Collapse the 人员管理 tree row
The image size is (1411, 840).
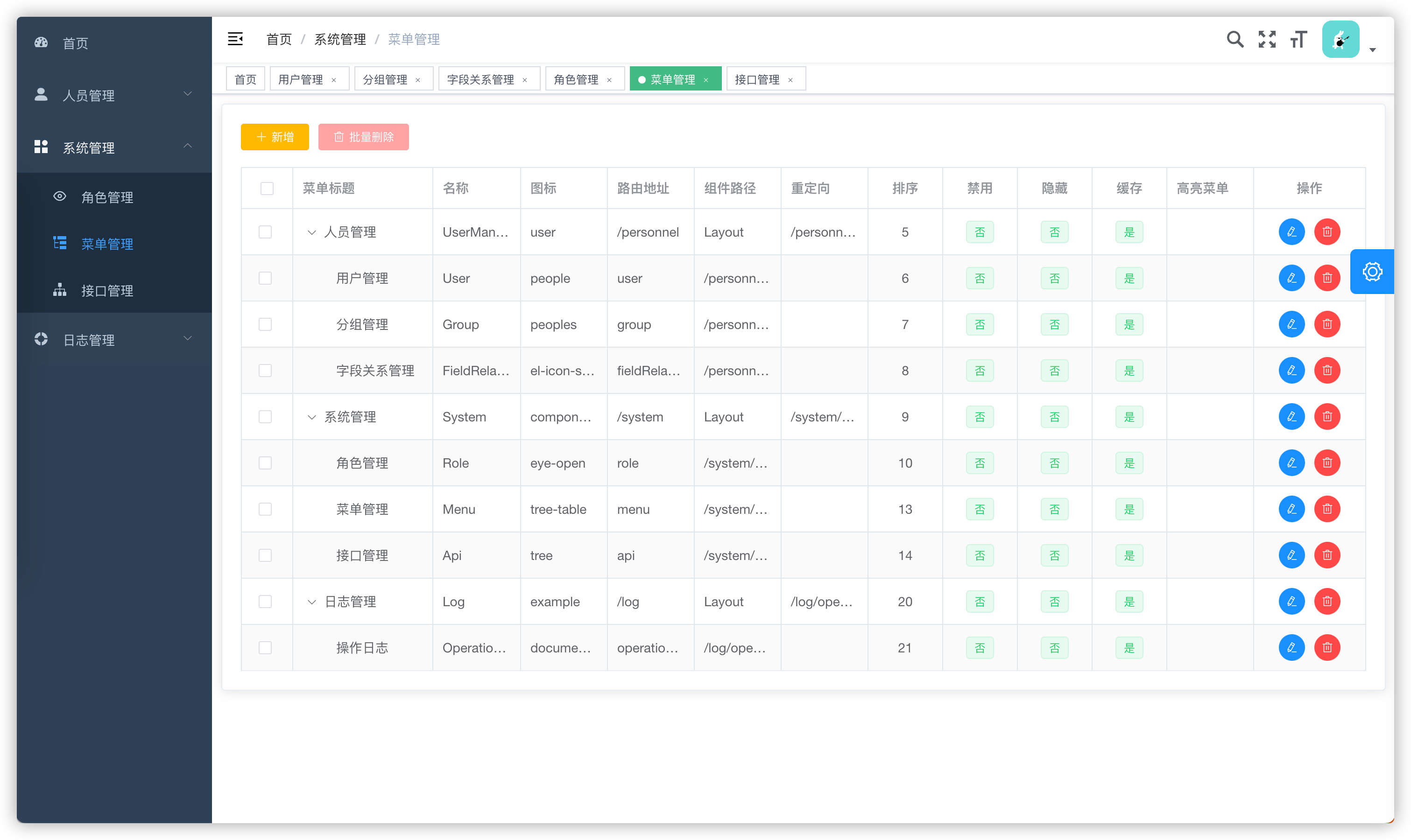click(x=311, y=232)
